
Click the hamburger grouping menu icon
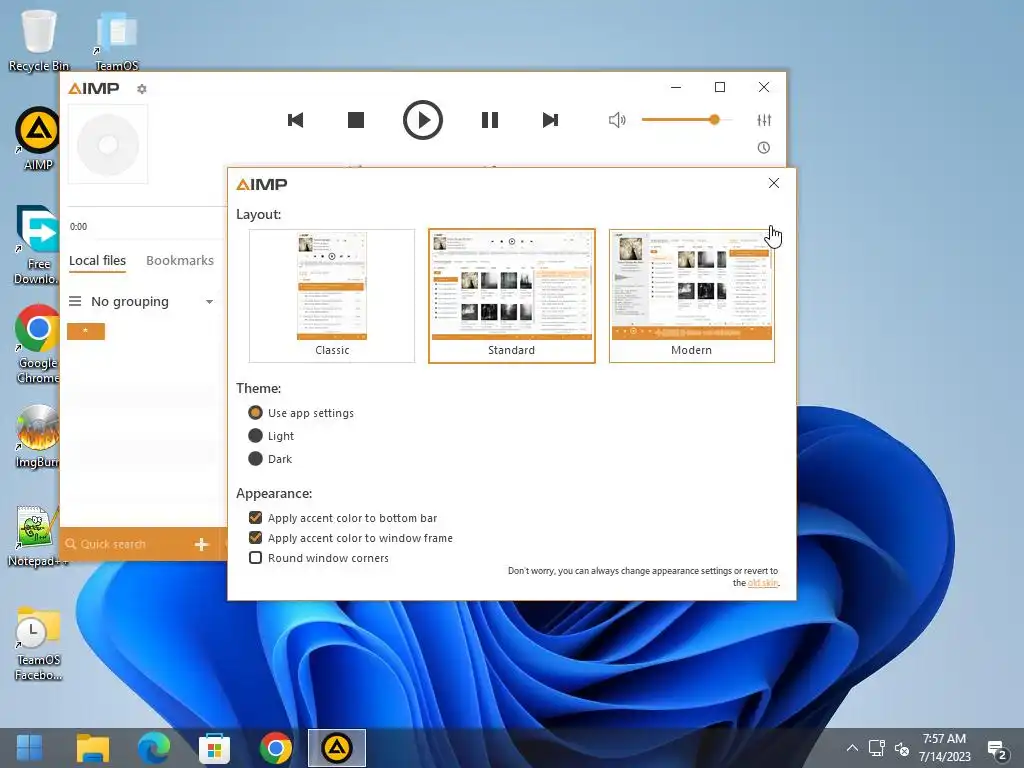[x=75, y=301]
